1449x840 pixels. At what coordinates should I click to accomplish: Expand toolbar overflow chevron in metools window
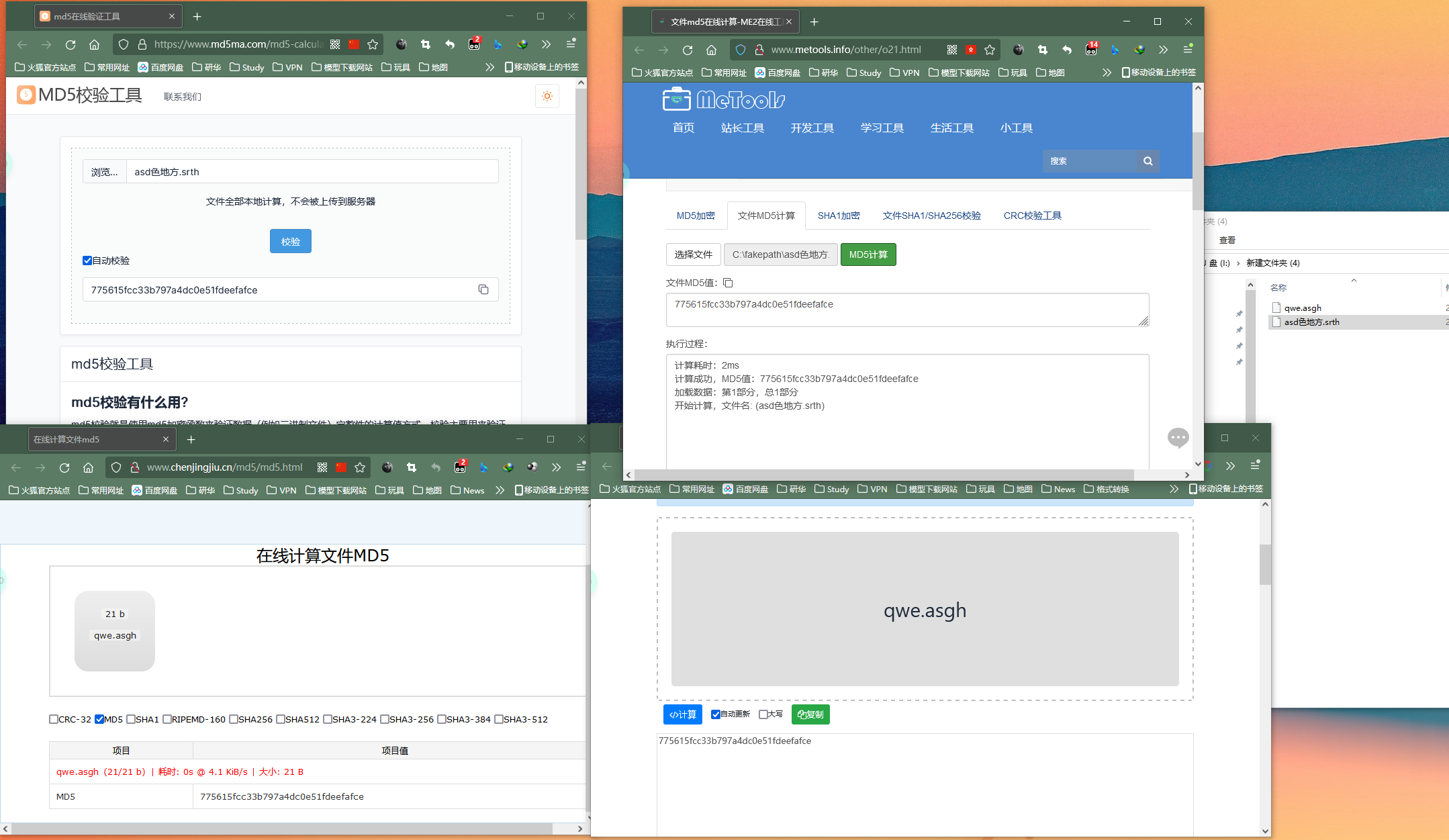[1163, 50]
